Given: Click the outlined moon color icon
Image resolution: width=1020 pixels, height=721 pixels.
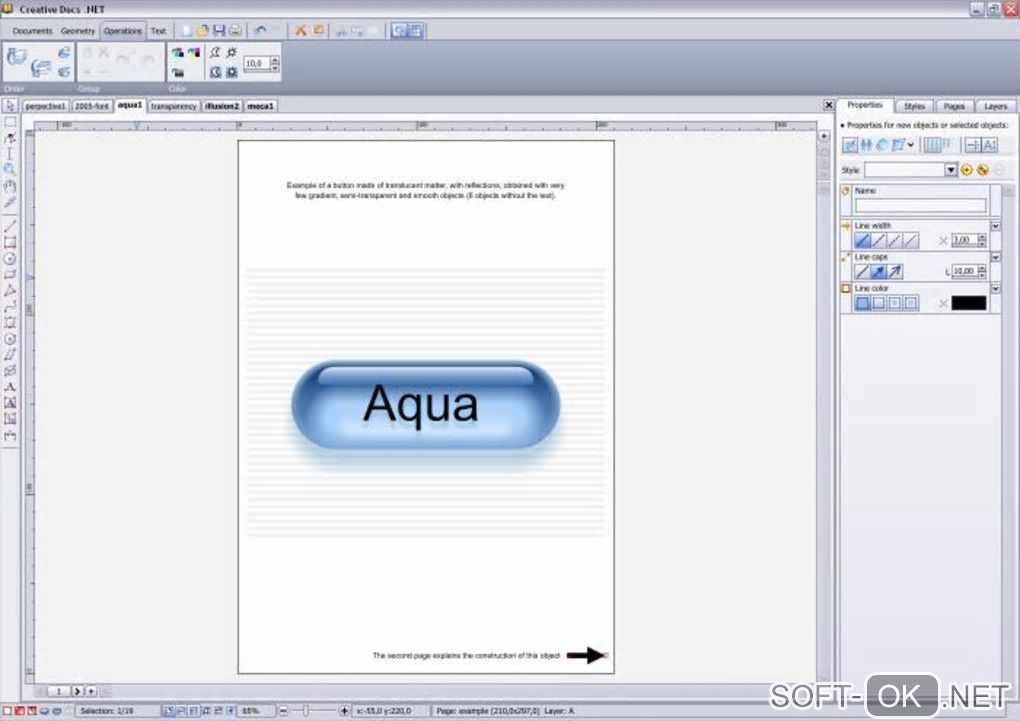Looking at the screenshot, I should tap(215, 53).
